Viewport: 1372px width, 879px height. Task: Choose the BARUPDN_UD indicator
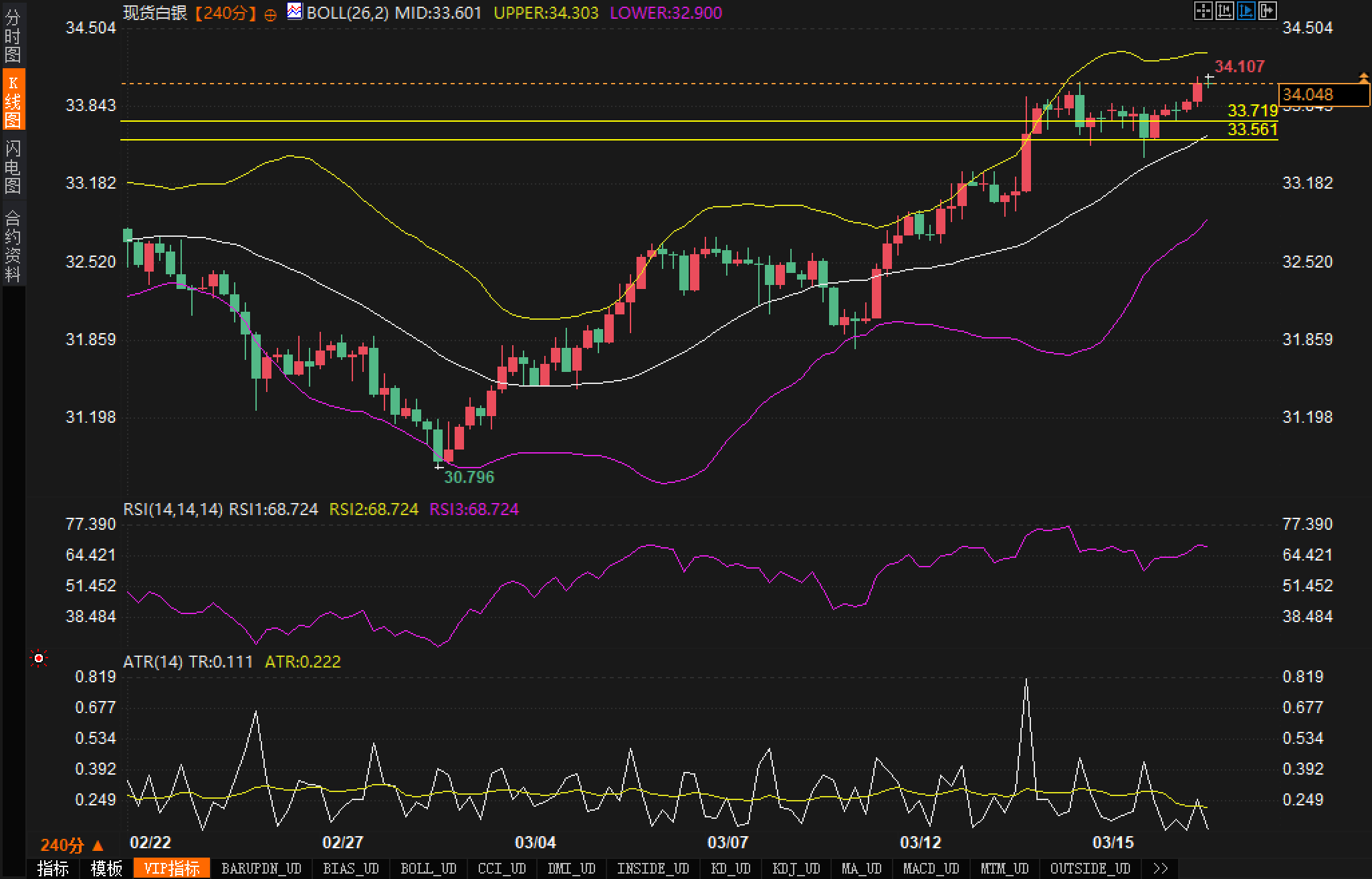pos(261,868)
